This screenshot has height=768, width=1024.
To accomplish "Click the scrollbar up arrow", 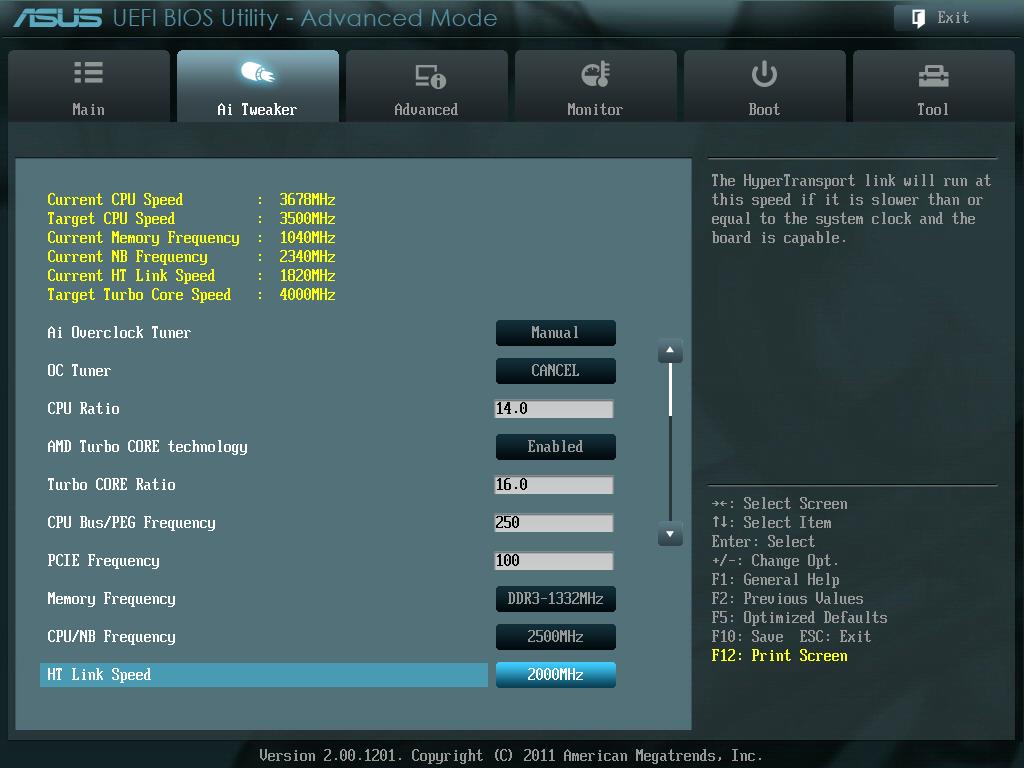I will [670, 351].
